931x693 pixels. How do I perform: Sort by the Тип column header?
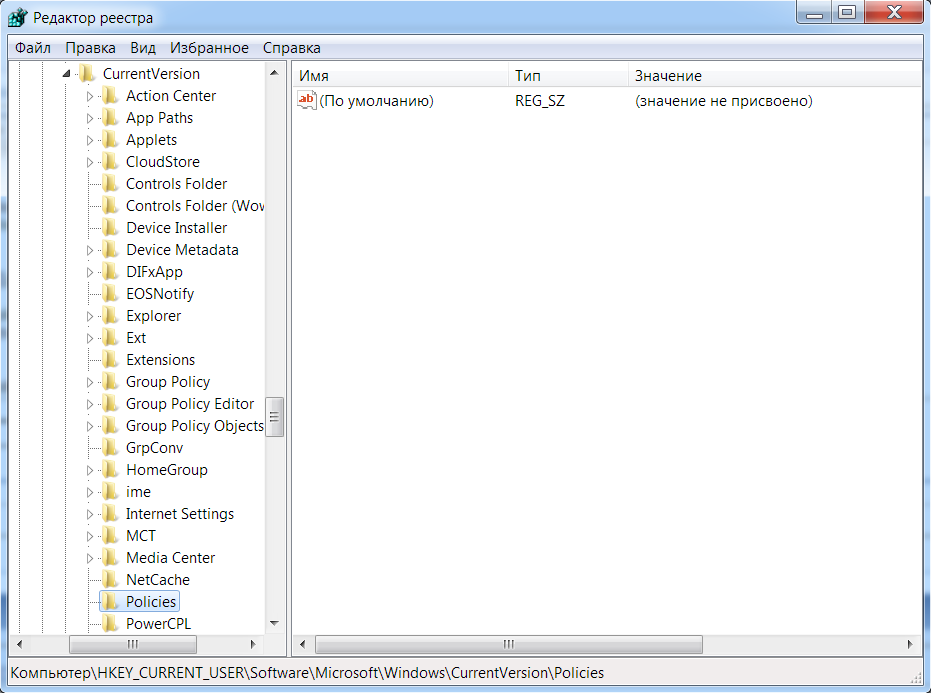tap(568, 76)
